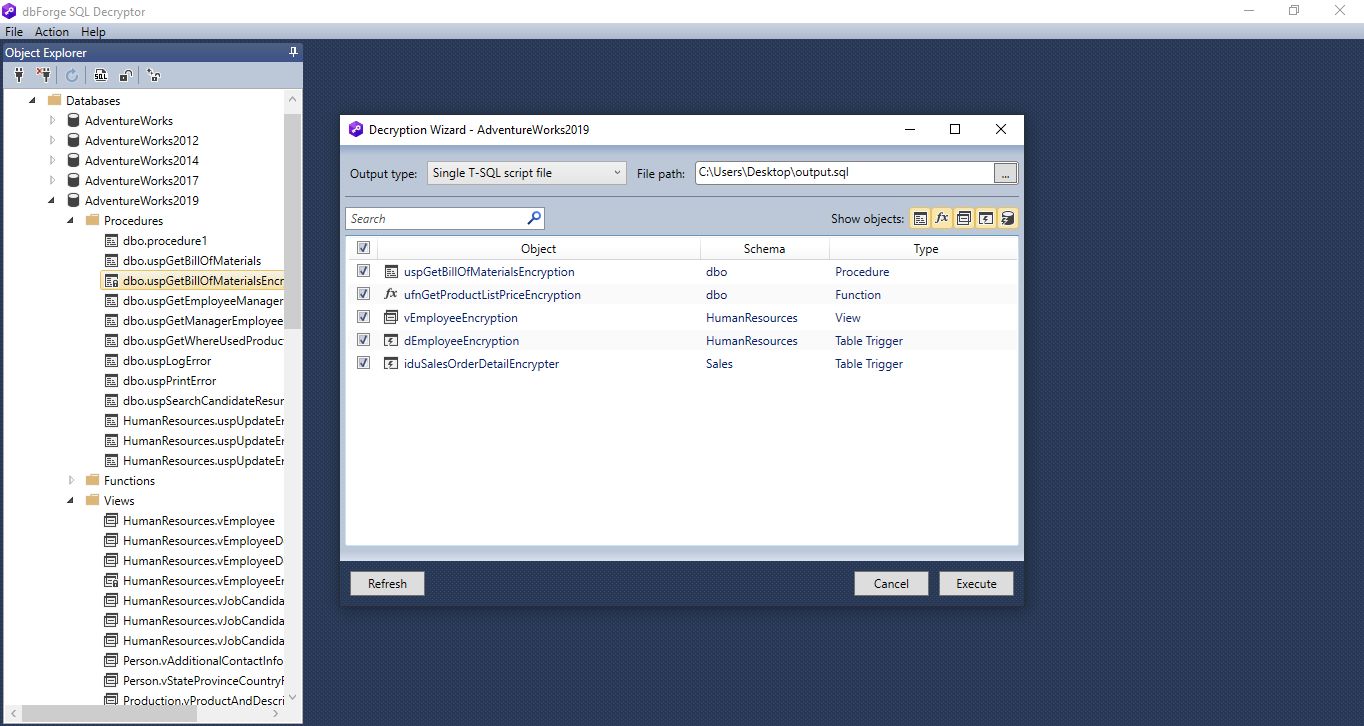Toggle the procedures filter in Show objects
The height and width of the screenshot is (726, 1364).
pos(920,218)
